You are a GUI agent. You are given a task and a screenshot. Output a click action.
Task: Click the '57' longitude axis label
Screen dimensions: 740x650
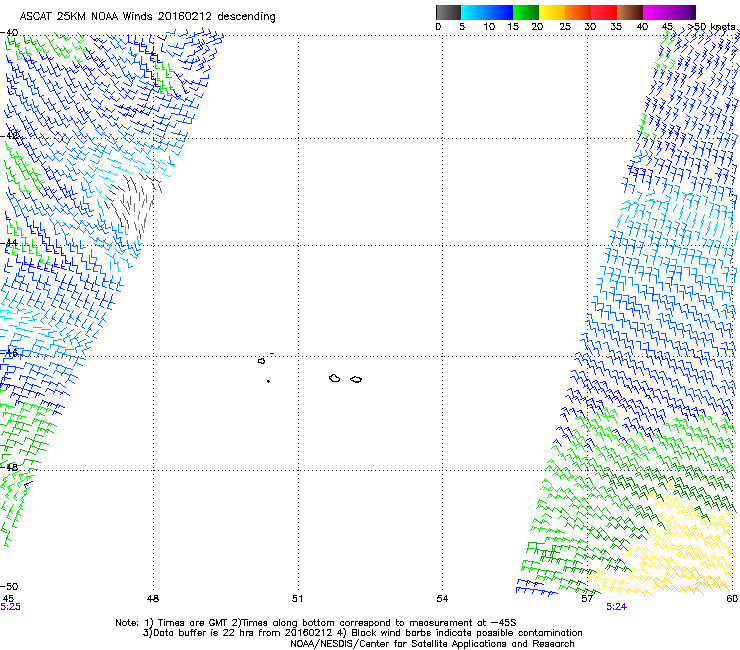coord(587,599)
